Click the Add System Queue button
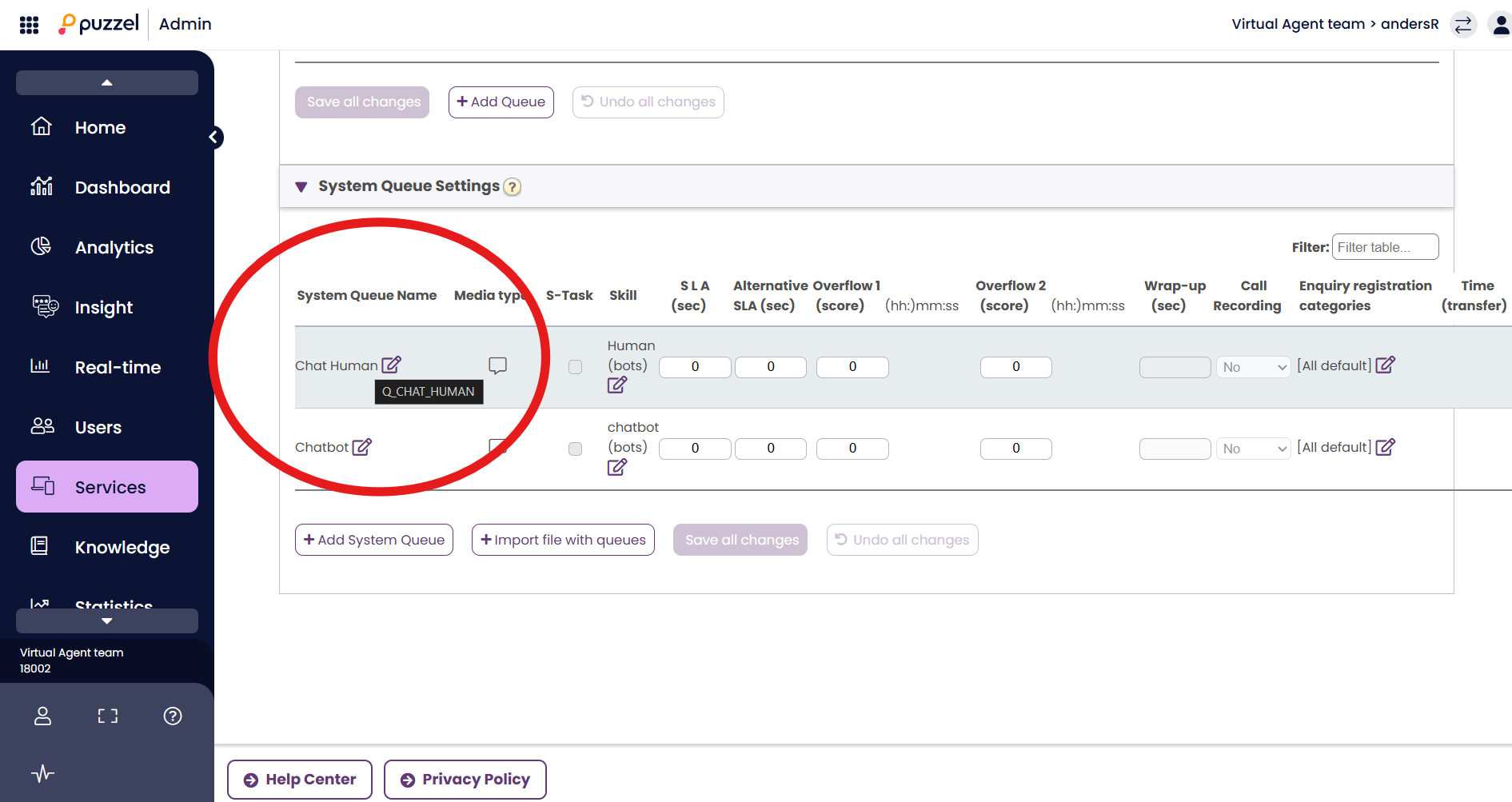This screenshot has width=1512, height=802. click(374, 540)
